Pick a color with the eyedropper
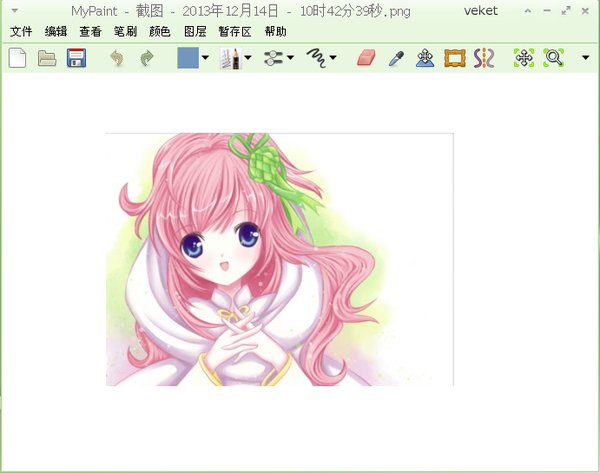The width and height of the screenshot is (600, 473). pos(396,59)
